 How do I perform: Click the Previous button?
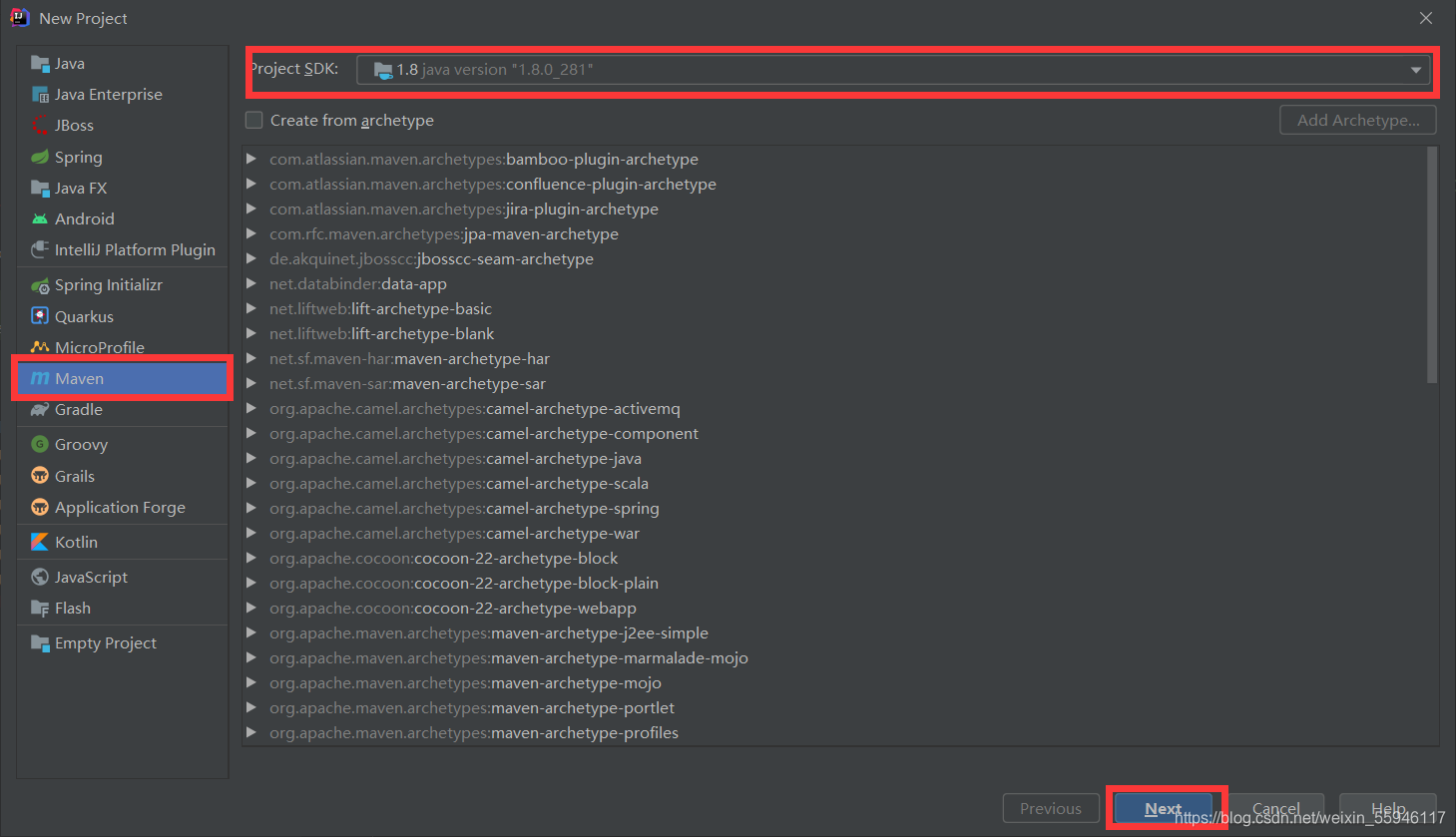click(x=1051, y=809)
